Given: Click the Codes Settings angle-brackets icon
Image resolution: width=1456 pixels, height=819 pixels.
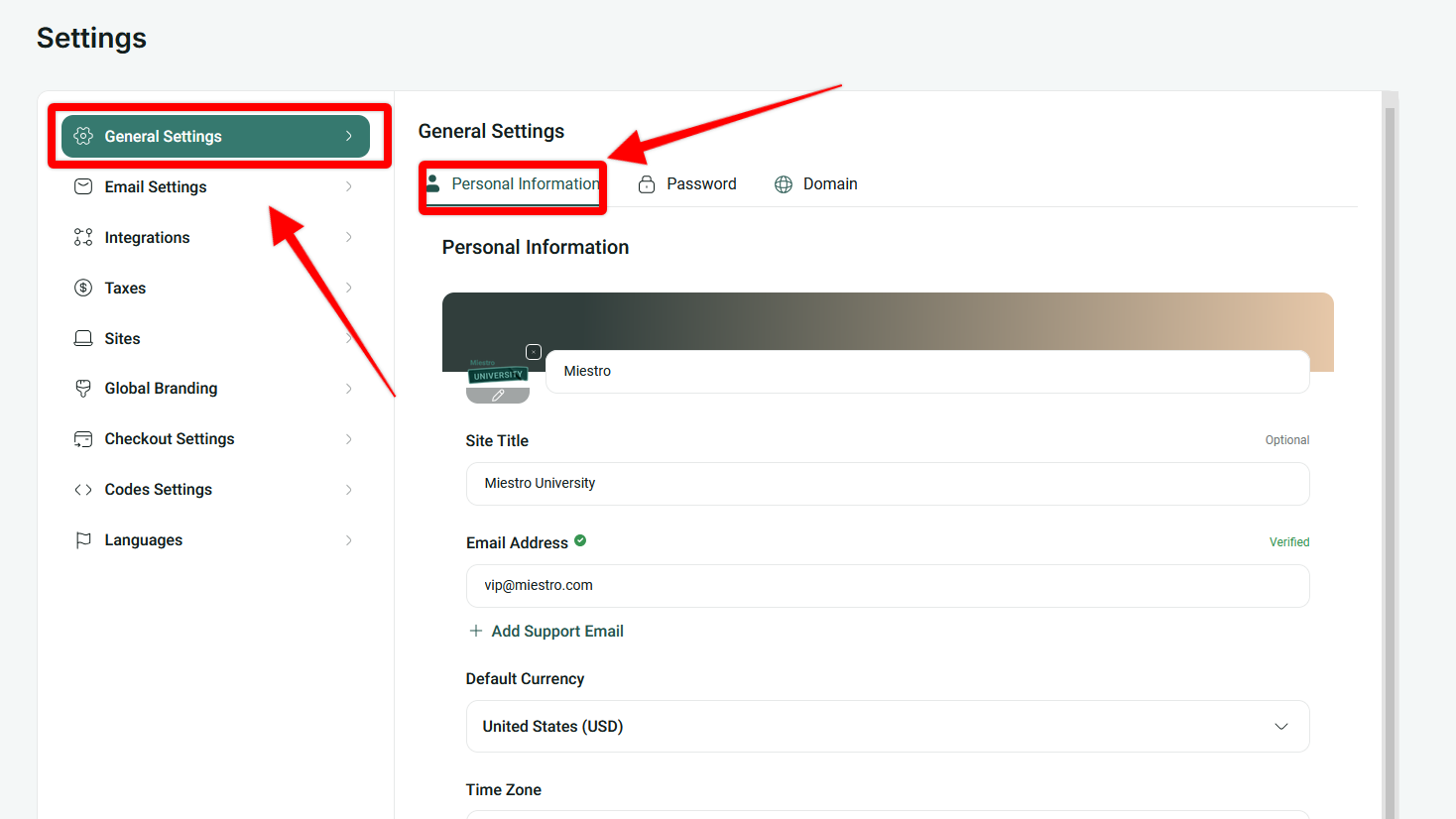Looking at the screenshot, I should coord(83,490).
